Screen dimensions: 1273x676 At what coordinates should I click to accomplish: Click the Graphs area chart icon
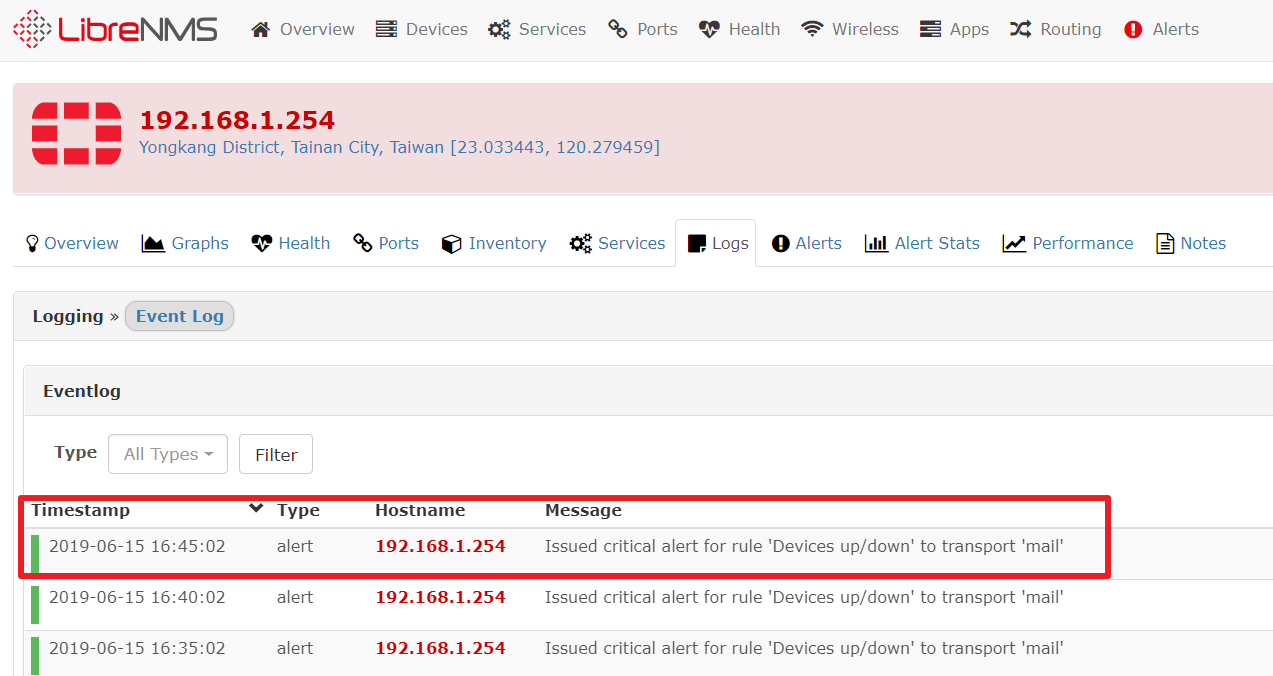pos(153,243)
